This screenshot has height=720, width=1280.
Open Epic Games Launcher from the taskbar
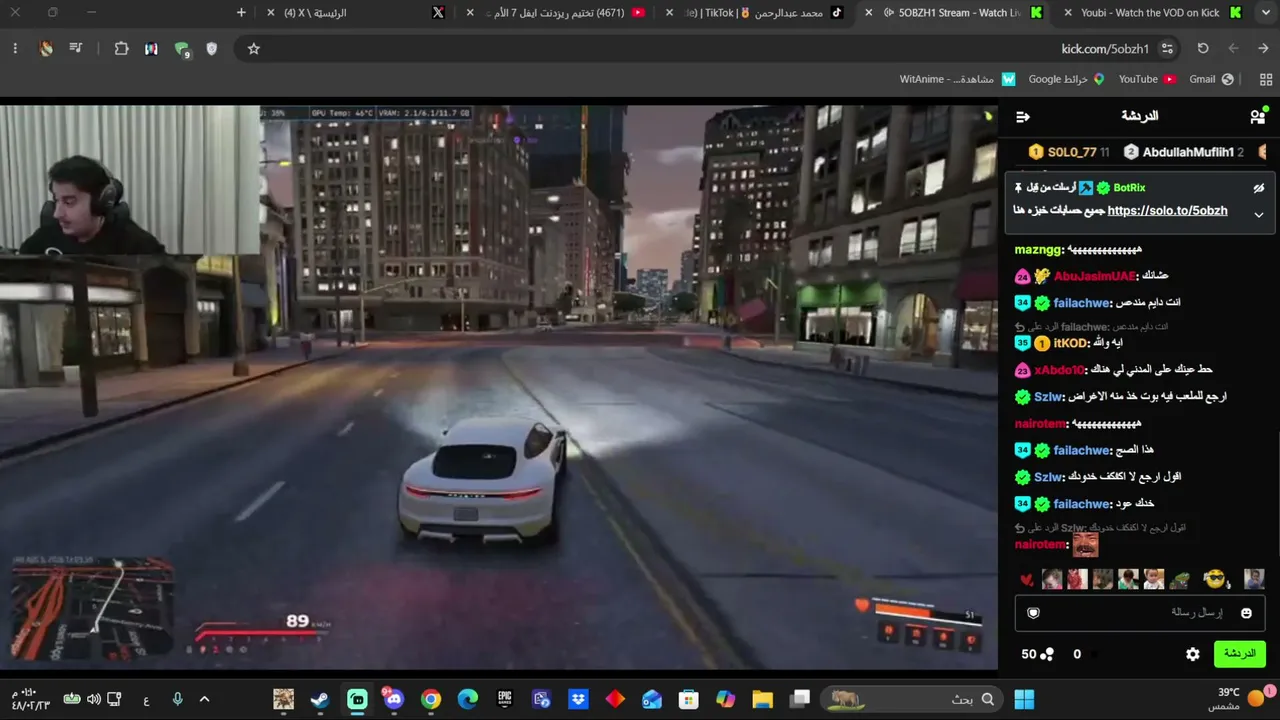click(505, 699)
